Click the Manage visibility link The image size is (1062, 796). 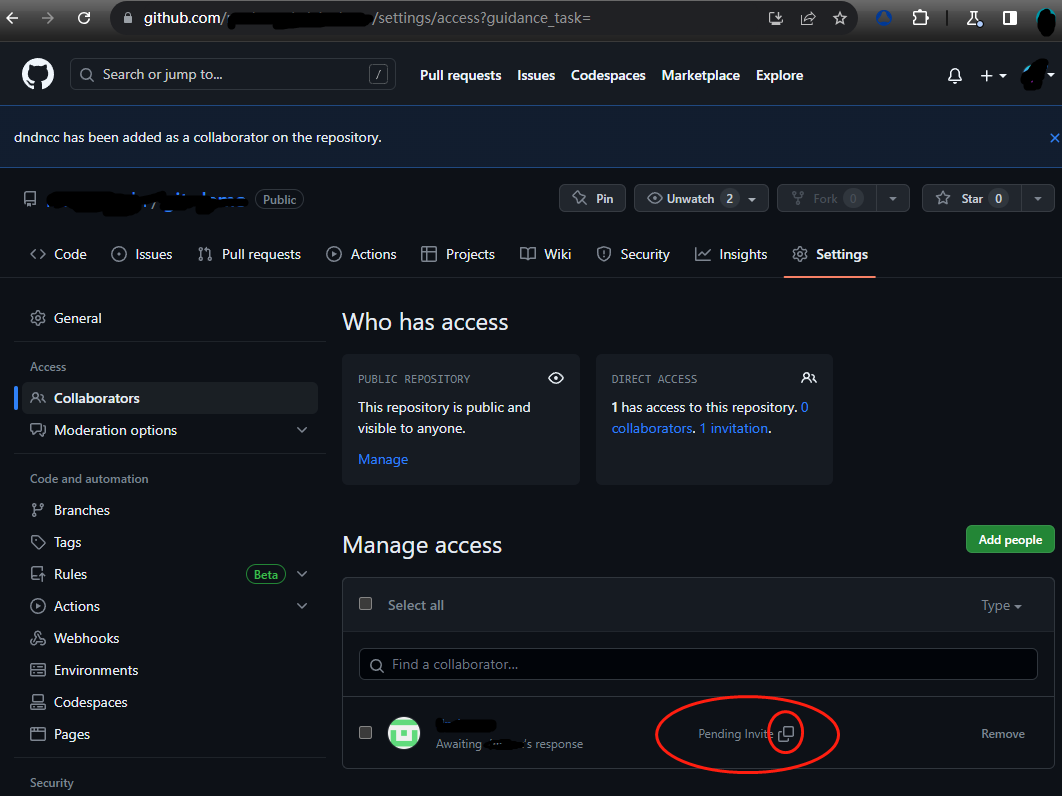383,459
